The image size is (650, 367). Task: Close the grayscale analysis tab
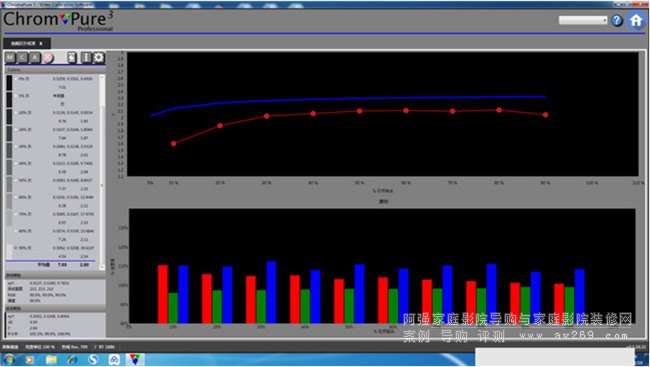41,44
